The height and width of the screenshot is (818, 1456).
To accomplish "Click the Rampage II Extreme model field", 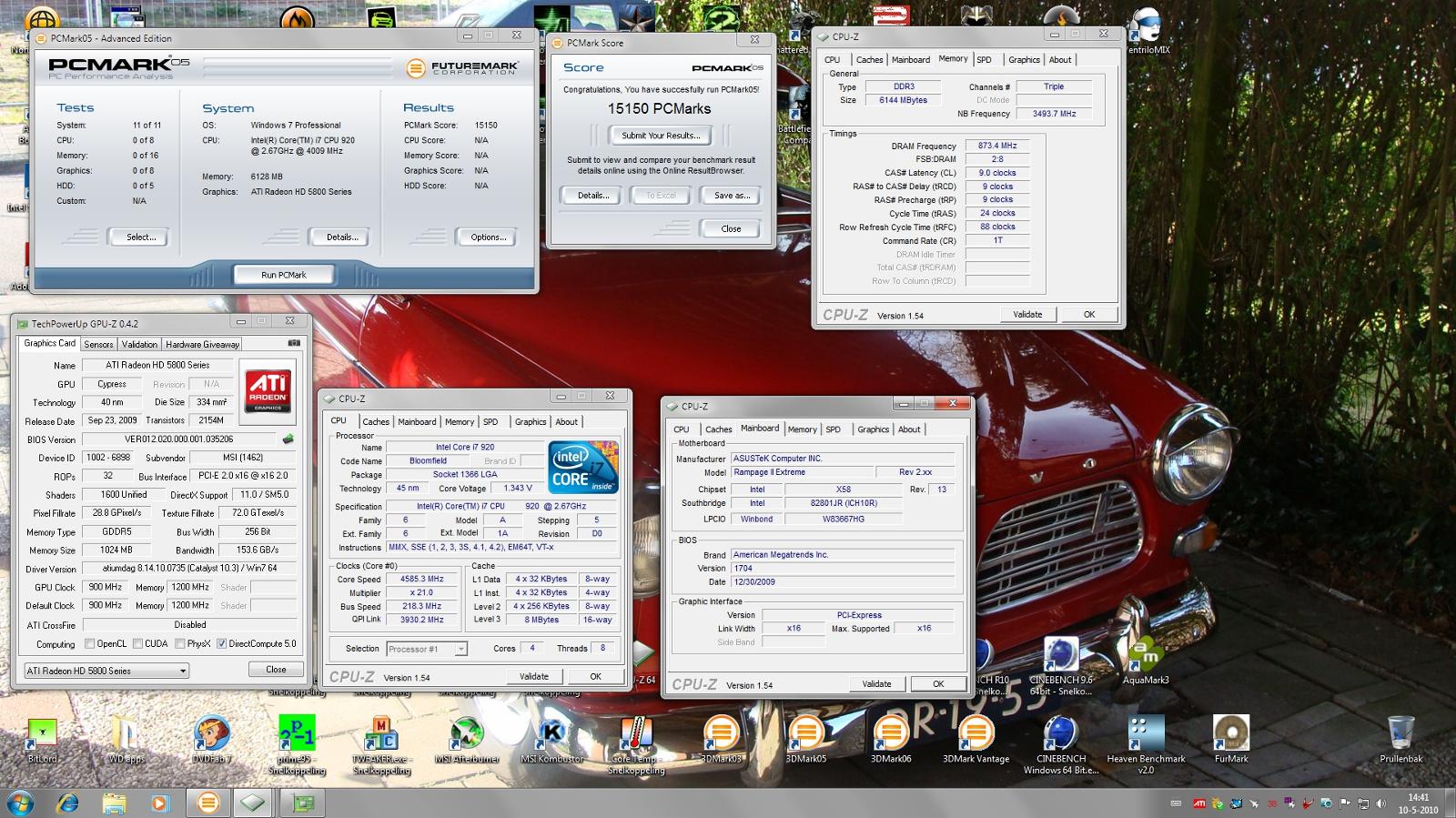I will click(x=801, y=472).
